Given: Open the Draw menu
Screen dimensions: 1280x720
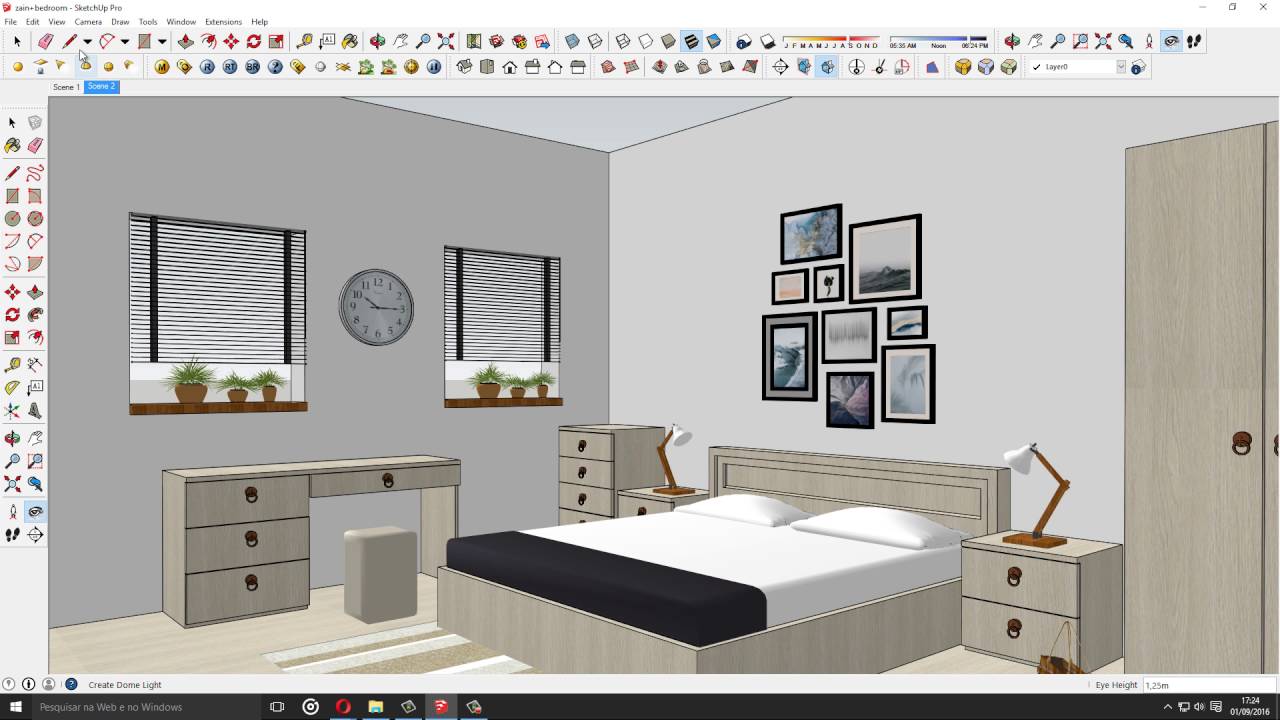Looking at the screenshot, I should coord(120,21).
